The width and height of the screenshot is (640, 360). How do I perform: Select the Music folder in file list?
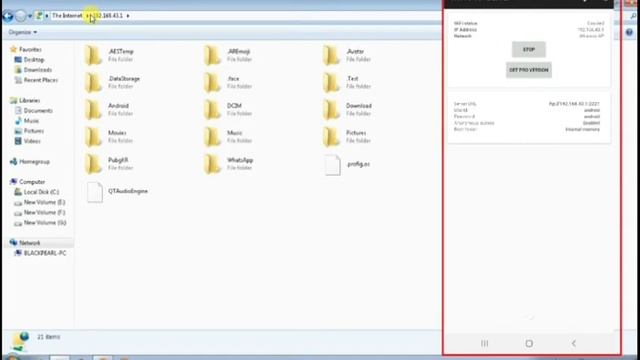click(x=228, y=136)
